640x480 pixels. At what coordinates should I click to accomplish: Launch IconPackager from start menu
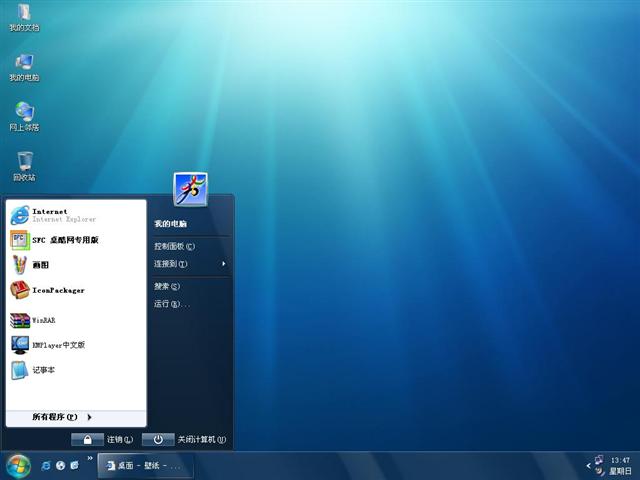coord(76,290)
